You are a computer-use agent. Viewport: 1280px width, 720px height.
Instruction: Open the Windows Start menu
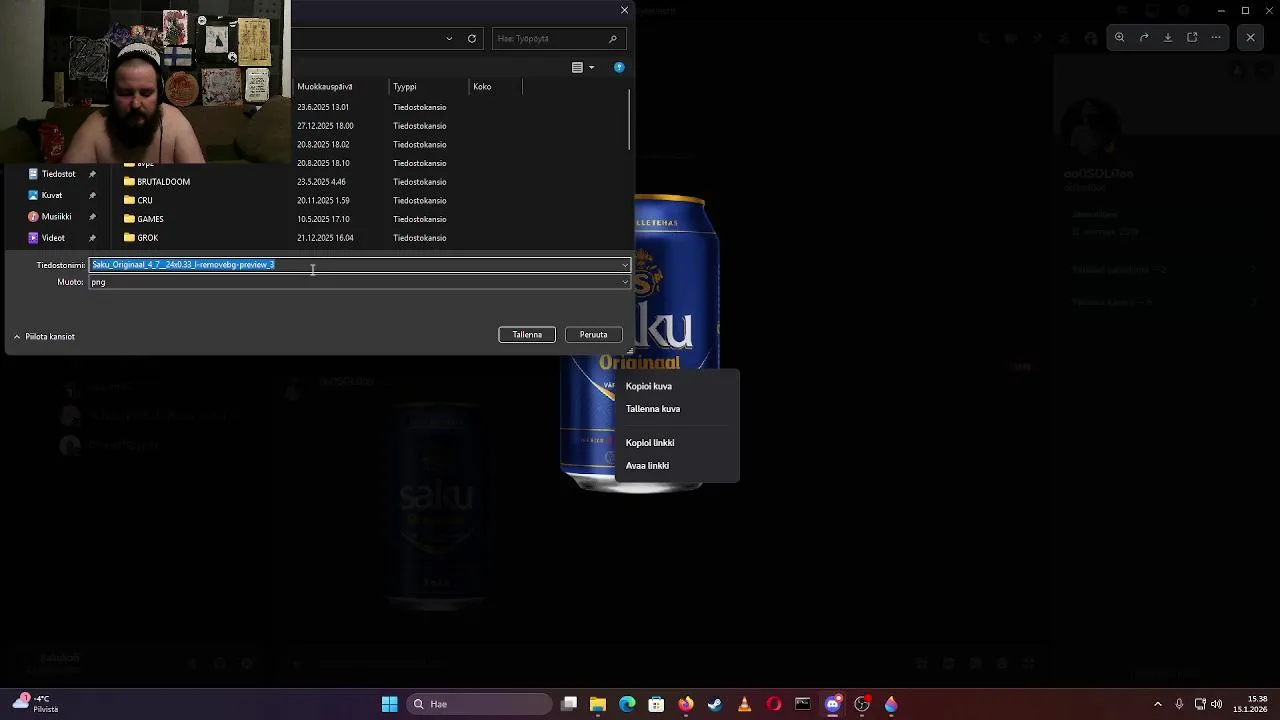(x=389, y=704)
